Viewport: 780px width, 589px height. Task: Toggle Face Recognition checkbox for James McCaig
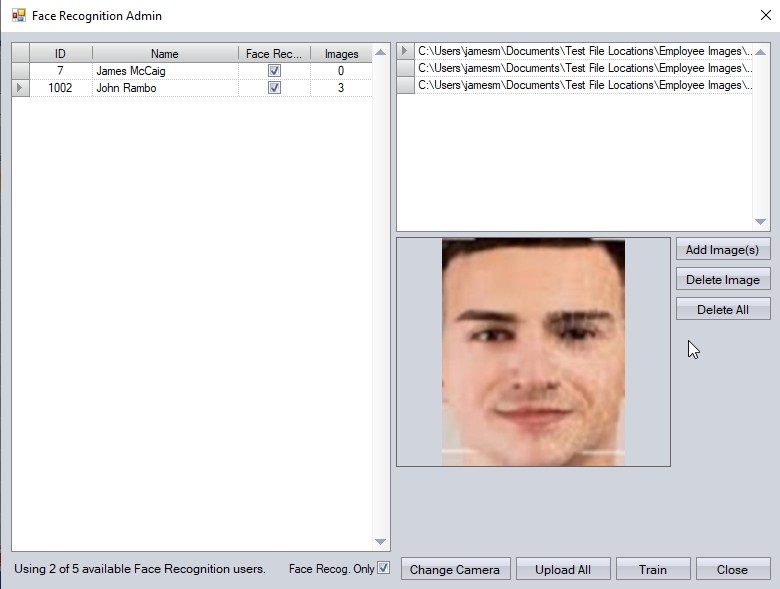pos(274,71)
